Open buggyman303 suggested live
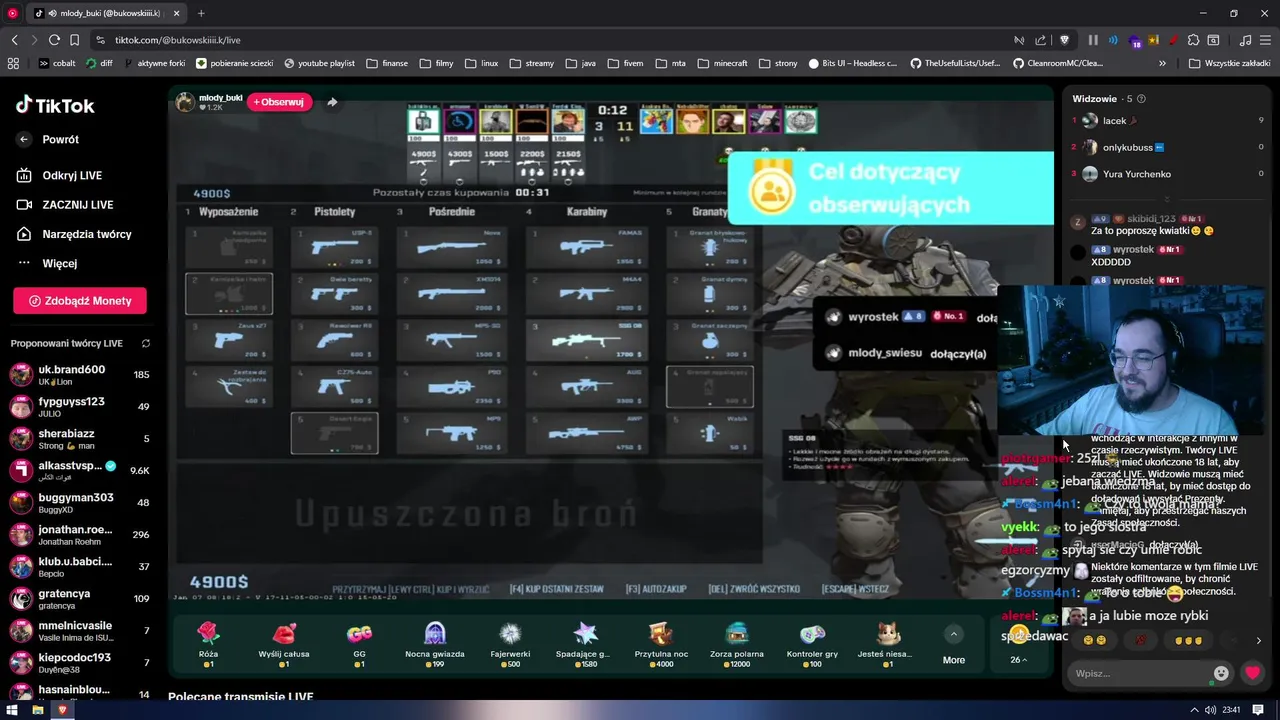 tap(80, 503)
